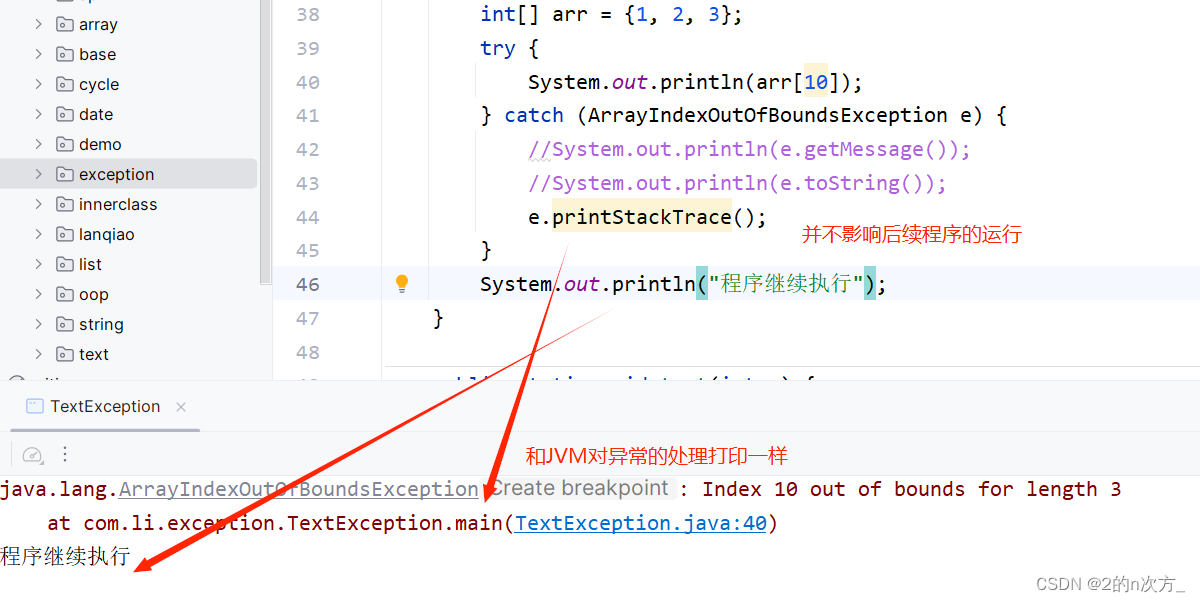This screenshot has height=602, width=1200.
Task: Select the innerclass package name
Action: 118,204
